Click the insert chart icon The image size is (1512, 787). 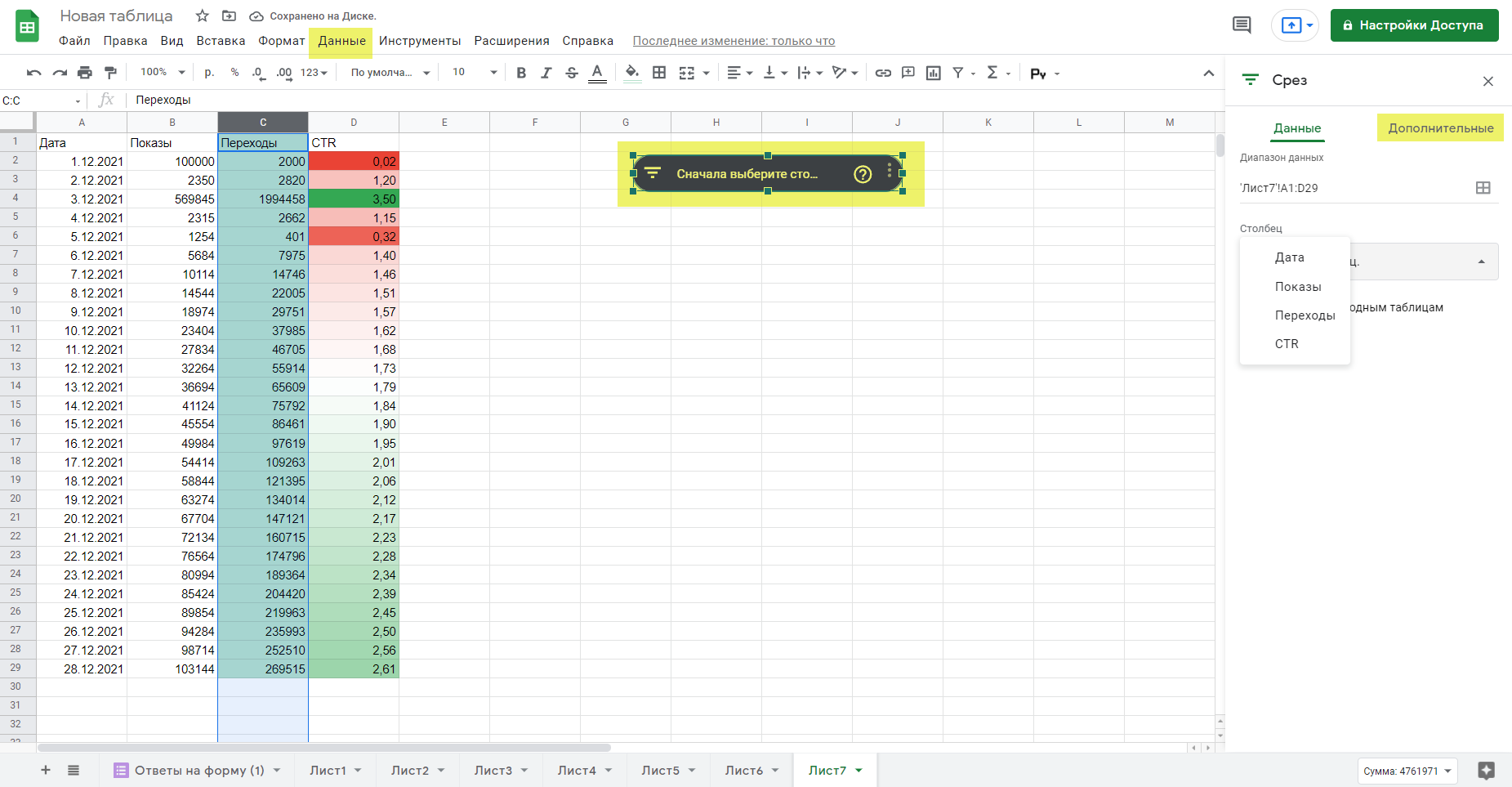pyautogui.click(x=934, y=73)
